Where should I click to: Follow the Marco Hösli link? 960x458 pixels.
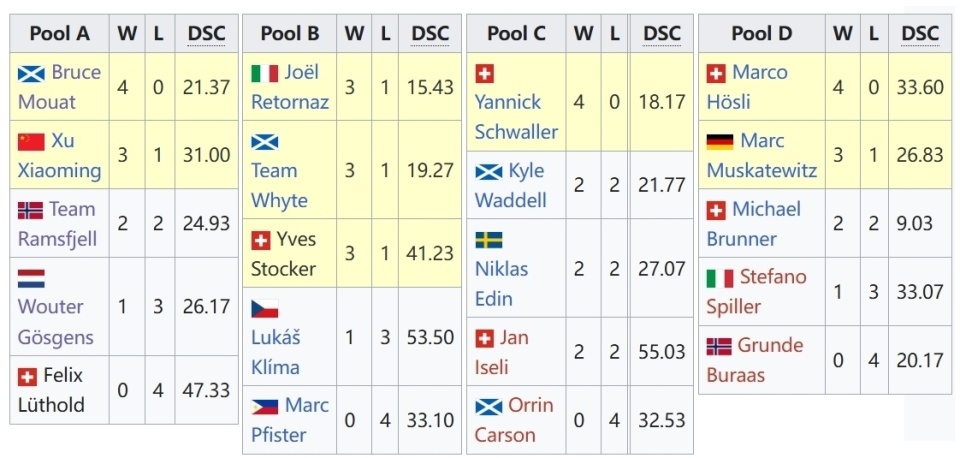(748, 86)
